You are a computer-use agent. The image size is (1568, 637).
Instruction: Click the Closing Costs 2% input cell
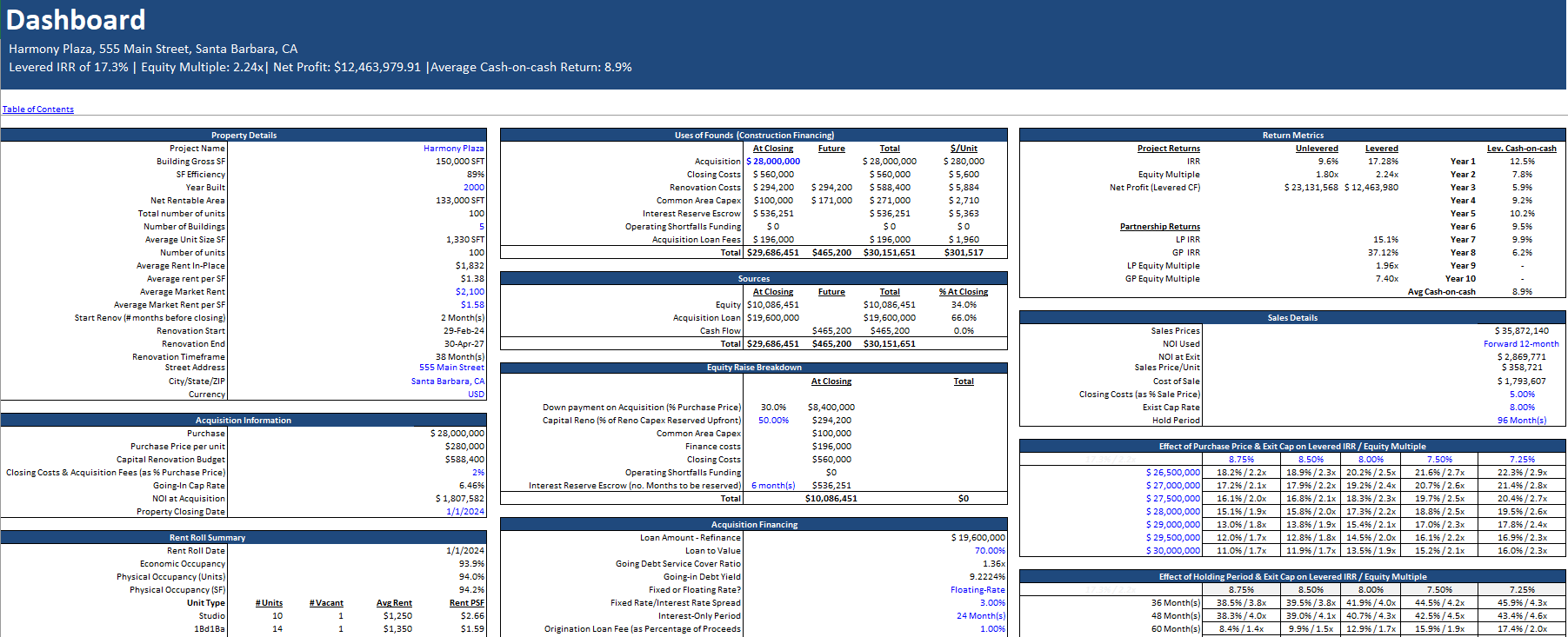[478, 473]
